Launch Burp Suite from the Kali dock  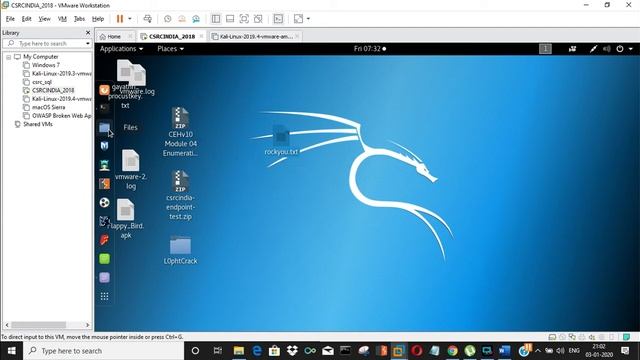click(x=104, y=184)
